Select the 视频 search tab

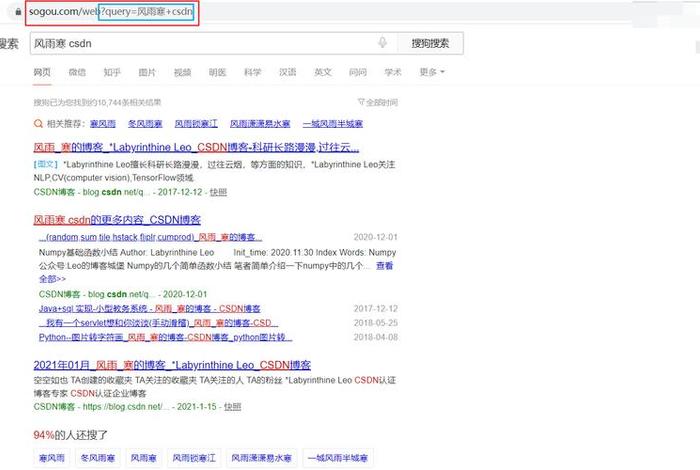tap(182, 72)
